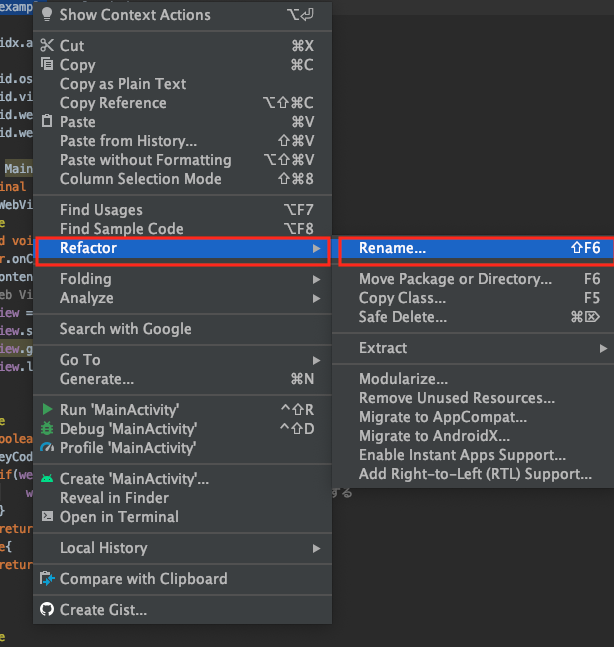Debug 'MainActivity' from the menu
Viewport: 614px width, 647px height.
pos(182,429)
